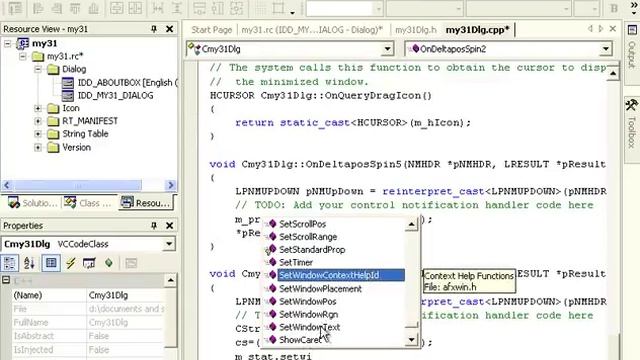
Task: Choose SetStandardProp from autocomplete list
Action: (x=312, y=250)
